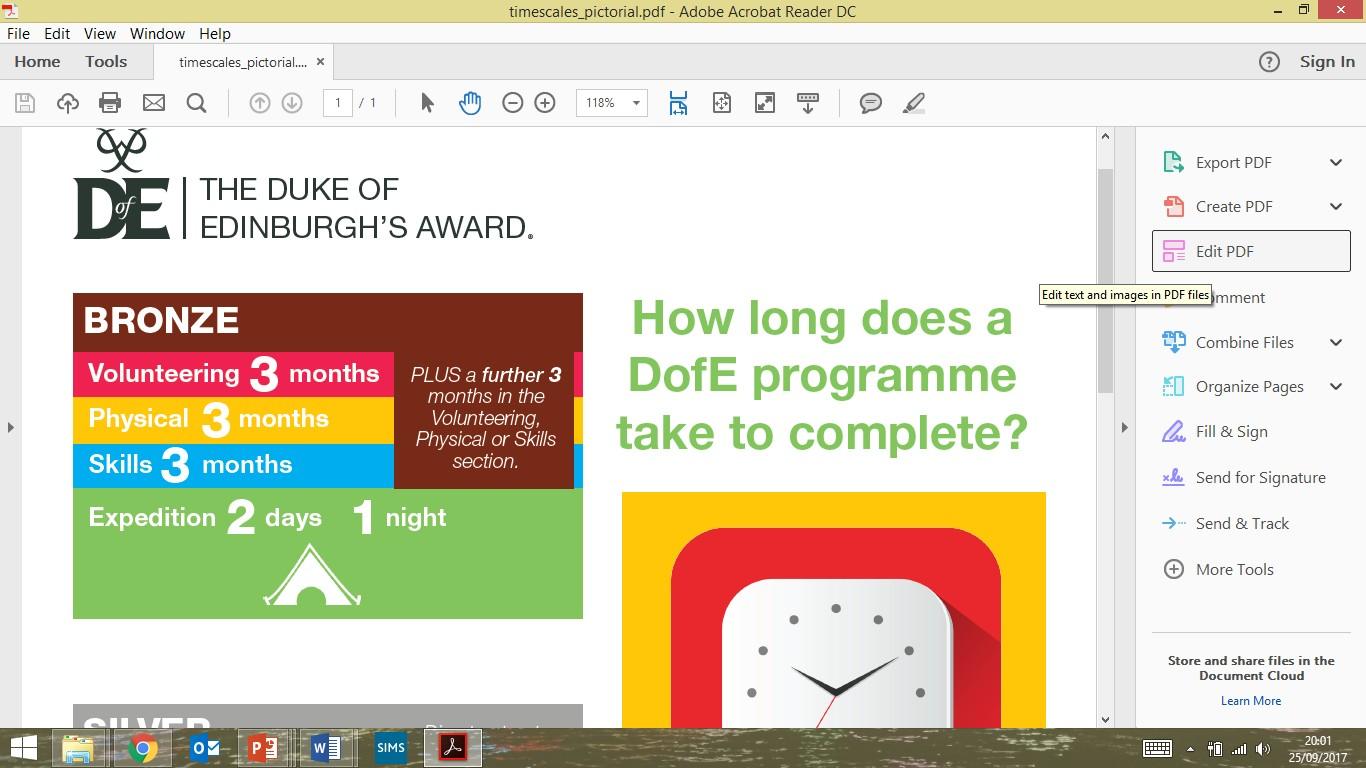This screenshot has height=768, width=1366.
Task: Open More Tools
Action: coord(1234,569)
